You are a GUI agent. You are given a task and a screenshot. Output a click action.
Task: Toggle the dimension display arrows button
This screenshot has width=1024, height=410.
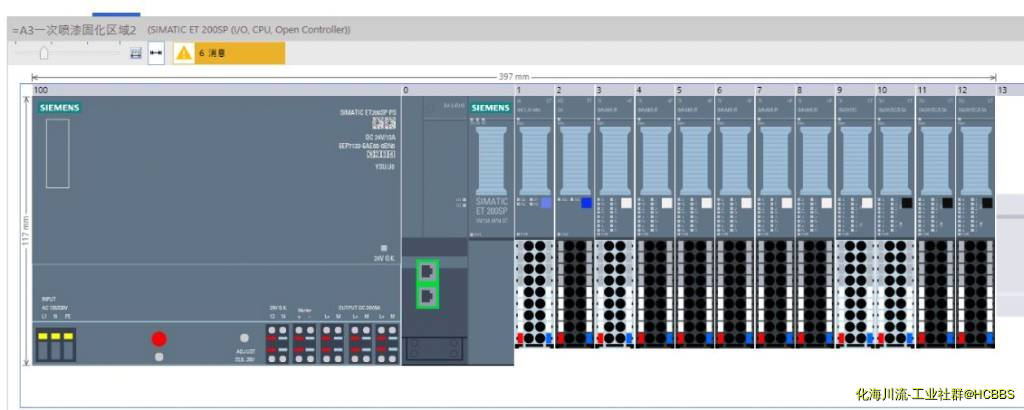point(156,54)
